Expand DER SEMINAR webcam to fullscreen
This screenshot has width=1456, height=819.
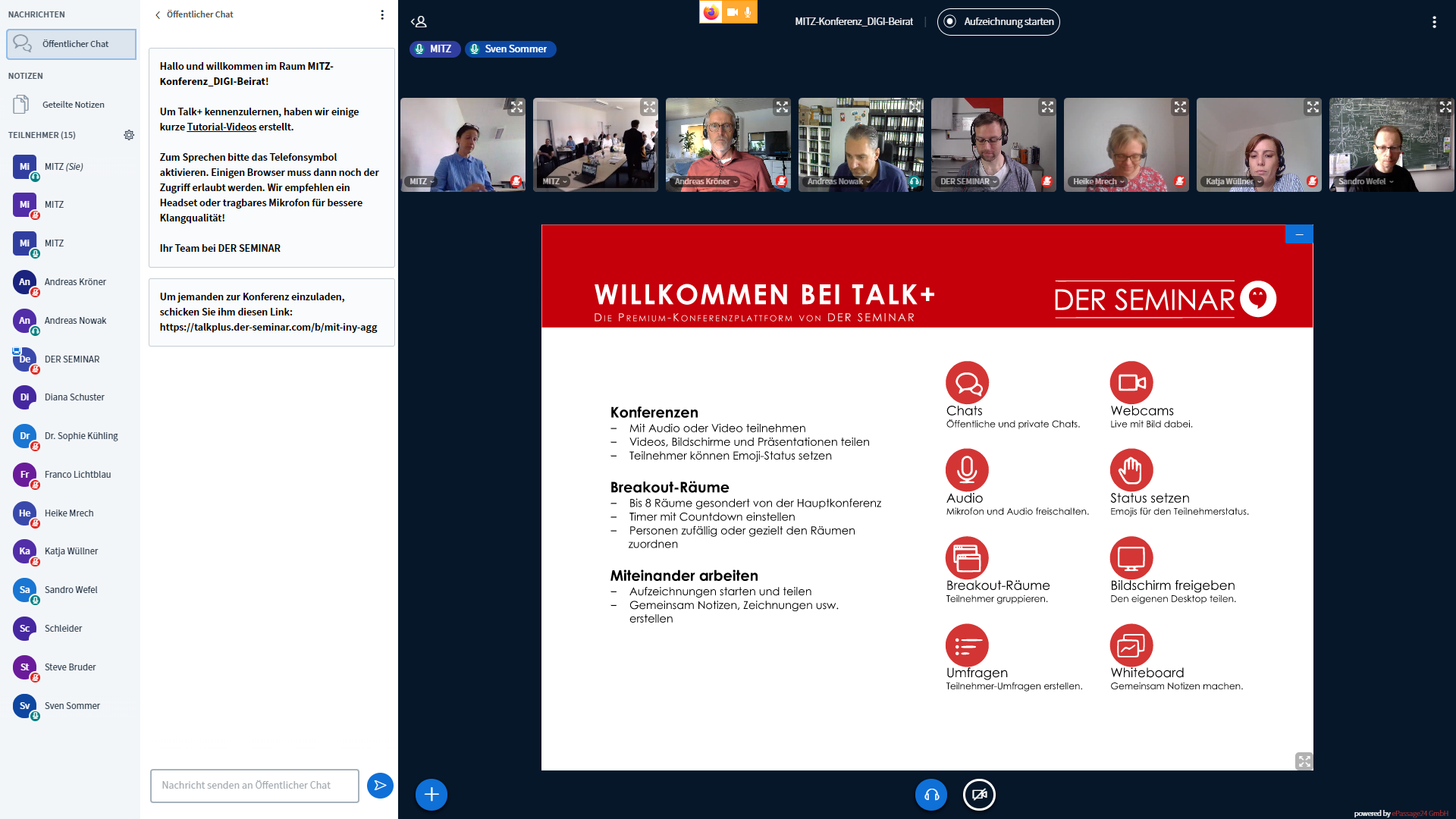(x=1047, y=107)
